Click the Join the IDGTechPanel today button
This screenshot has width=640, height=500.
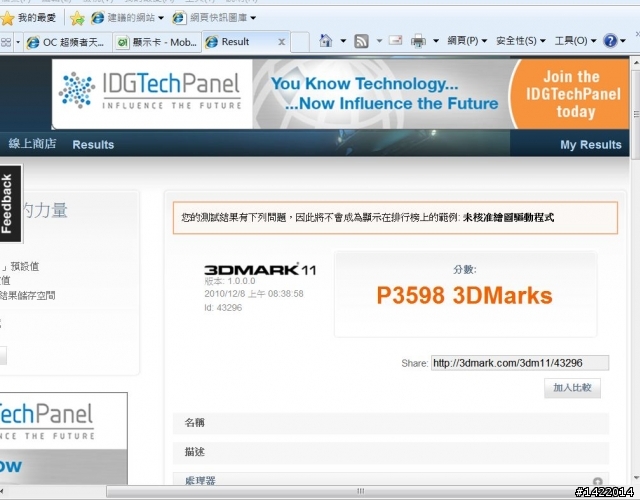coord(570,94)
